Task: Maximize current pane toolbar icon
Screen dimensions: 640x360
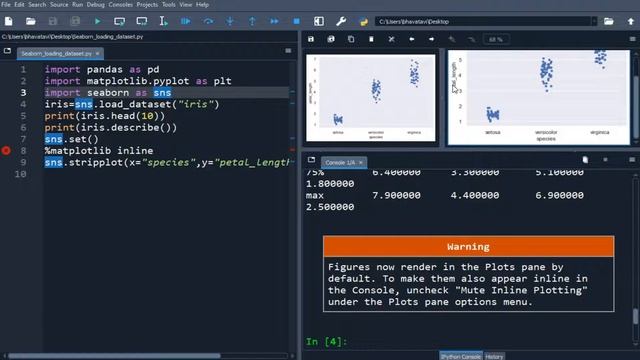Action: click(319, 21)
